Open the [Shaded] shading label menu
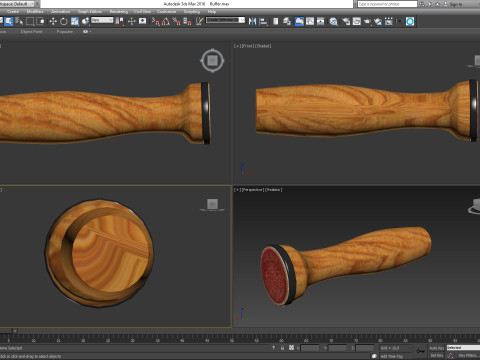This screenshot has height=360, width=480. point(263,46)
